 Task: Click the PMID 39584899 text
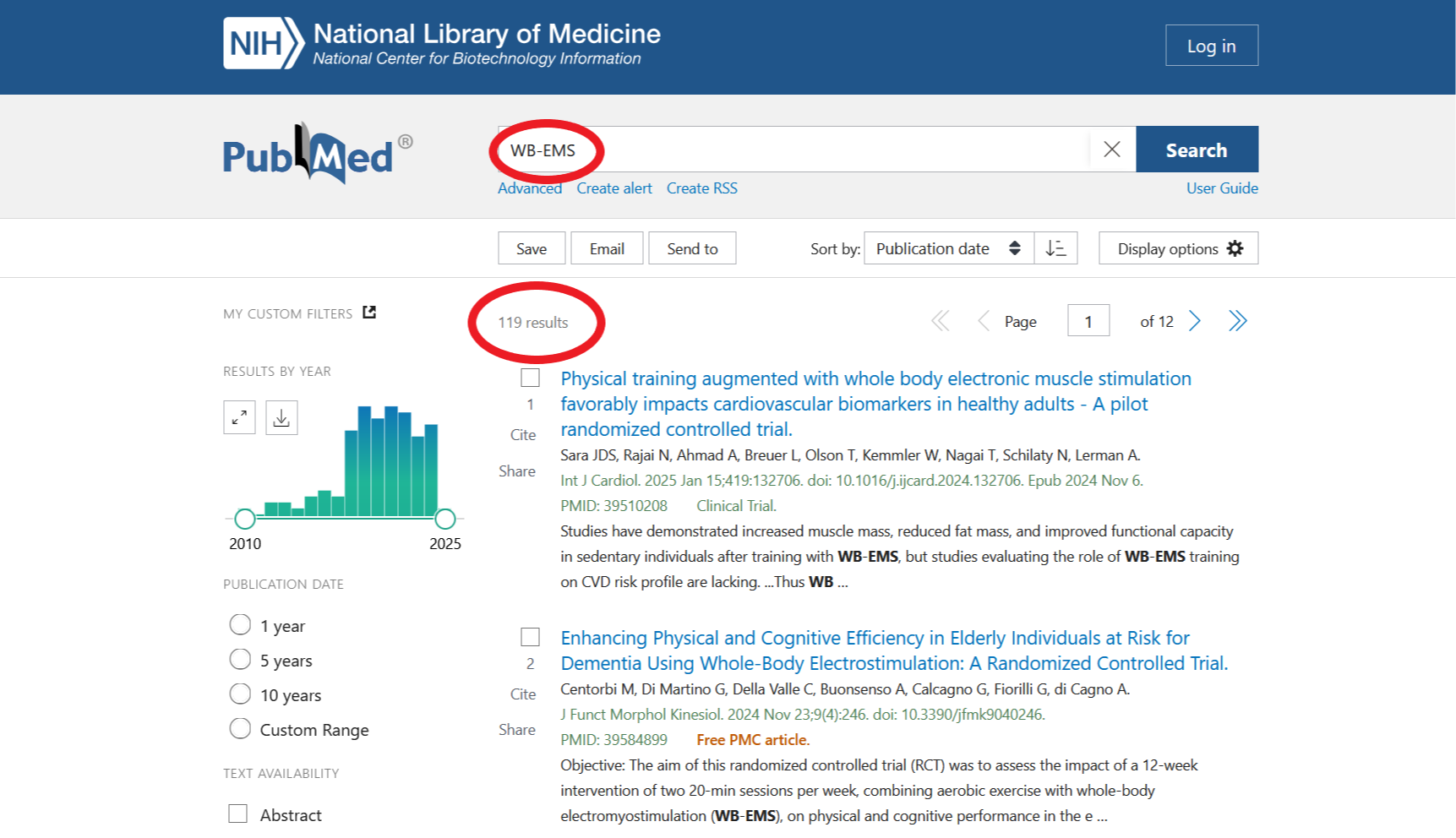[614, 740]
